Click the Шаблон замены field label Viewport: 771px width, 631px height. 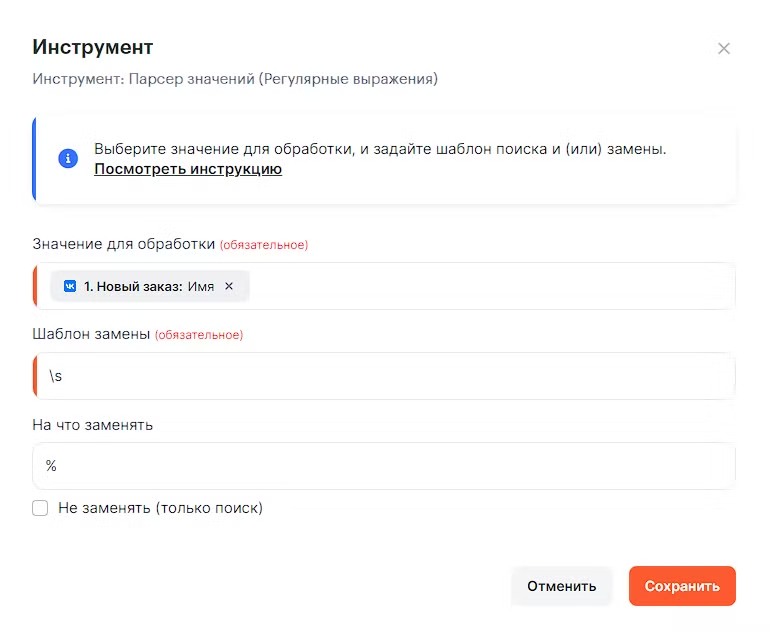91,334
